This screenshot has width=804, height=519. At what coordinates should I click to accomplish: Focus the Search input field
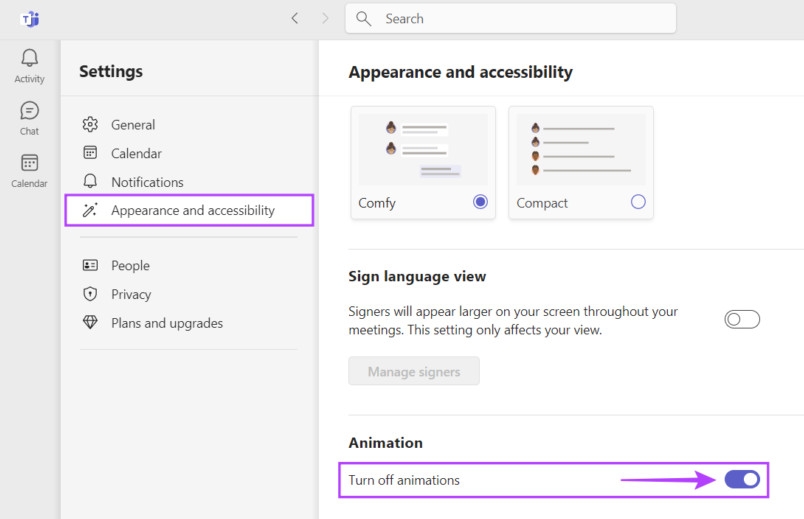pyautogui.click(x=511, y=19)
